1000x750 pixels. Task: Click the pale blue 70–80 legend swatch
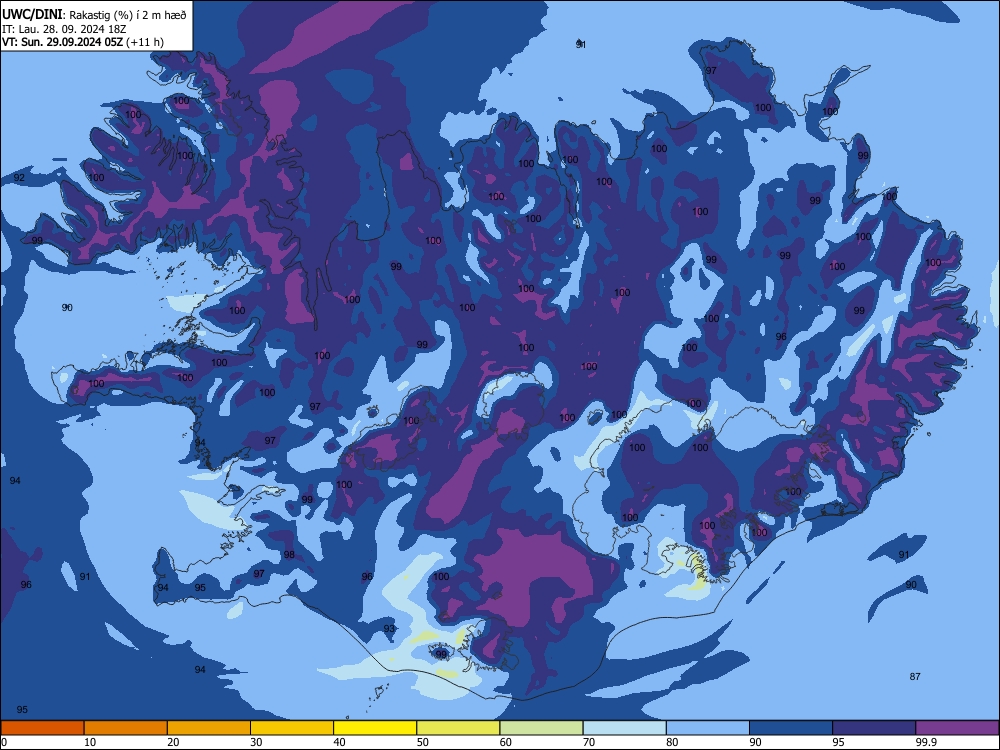point(625,728)
